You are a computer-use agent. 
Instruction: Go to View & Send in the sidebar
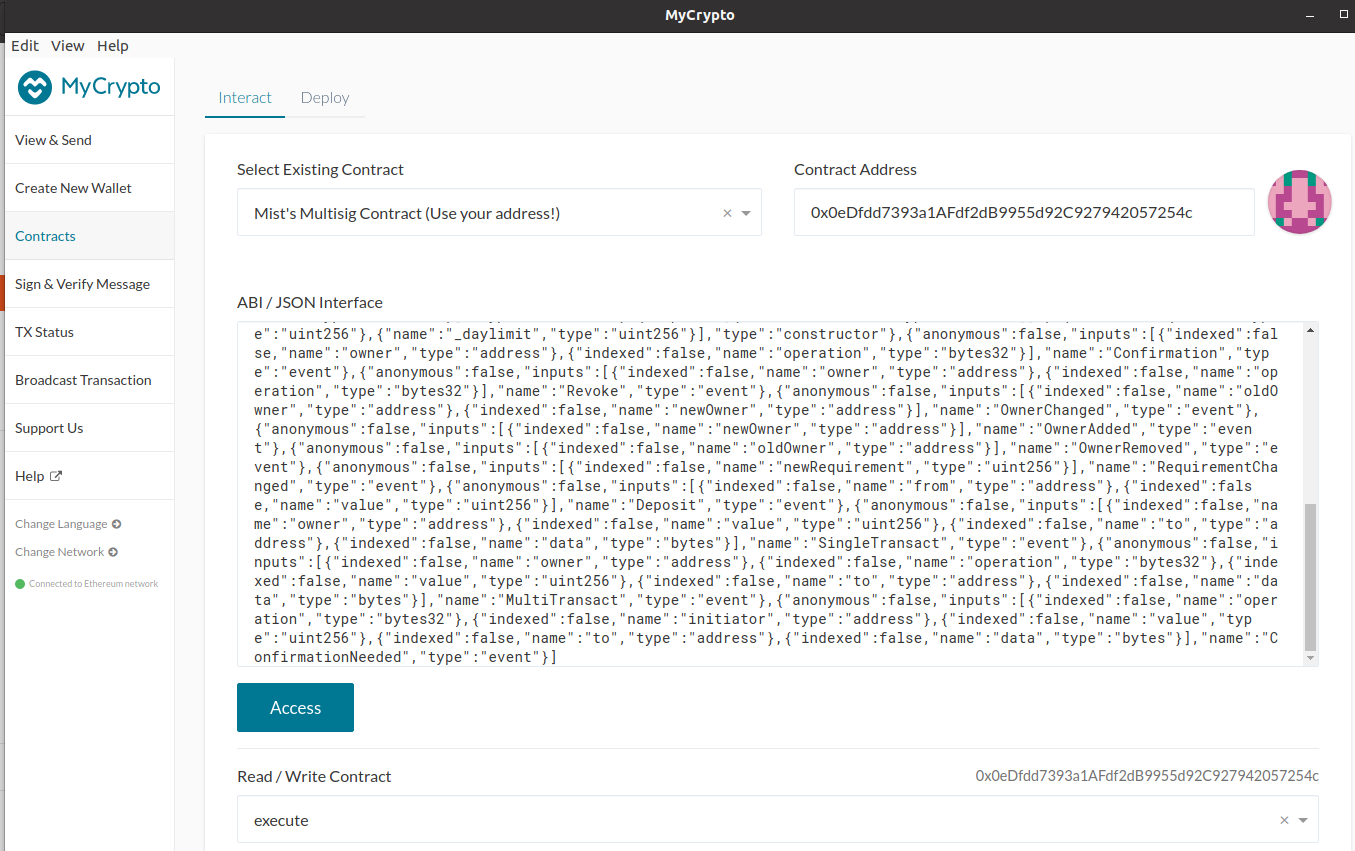(90, 140)
